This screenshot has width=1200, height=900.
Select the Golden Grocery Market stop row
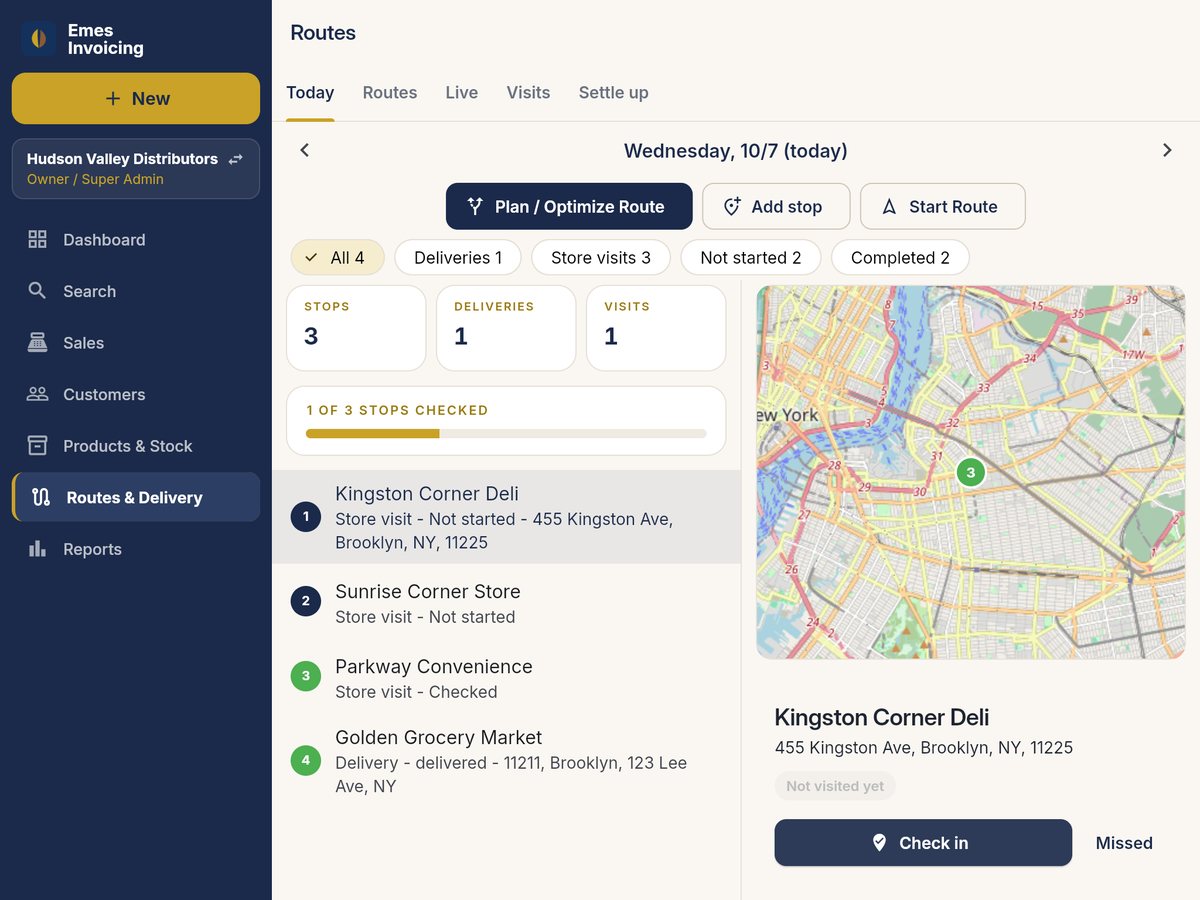[x=506, y=761]
